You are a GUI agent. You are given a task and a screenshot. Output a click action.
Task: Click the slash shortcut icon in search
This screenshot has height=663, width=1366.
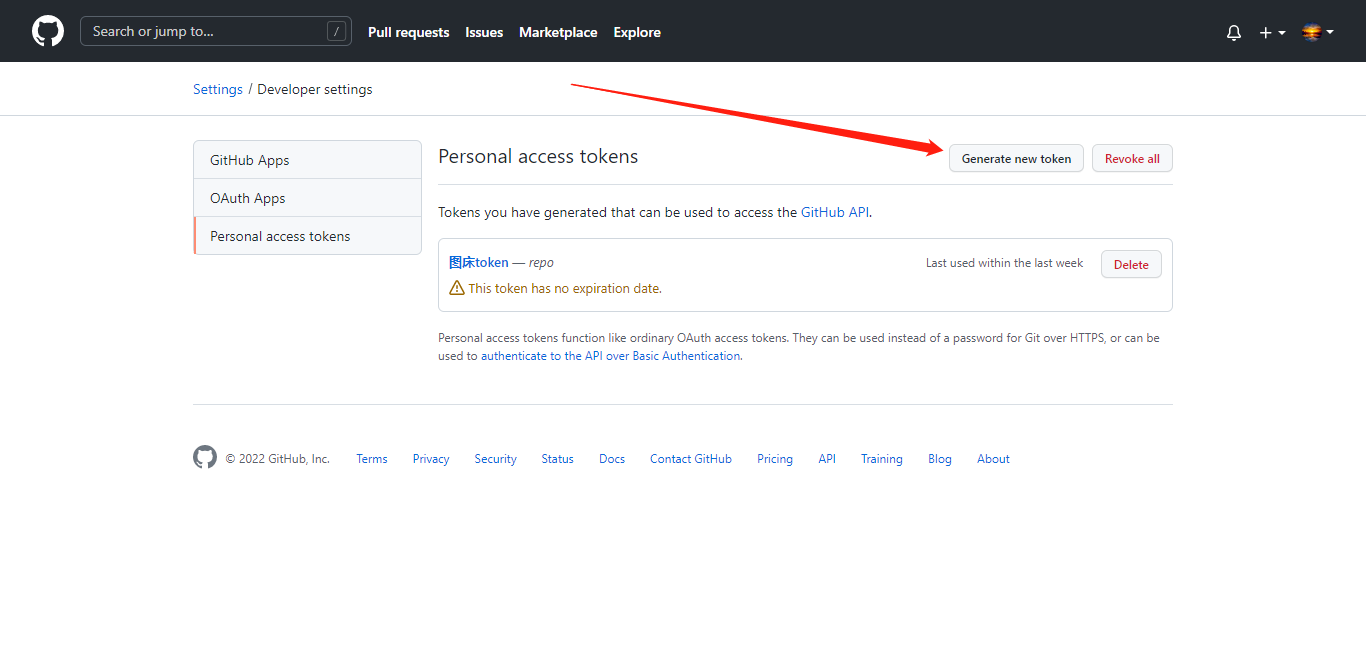337,32
